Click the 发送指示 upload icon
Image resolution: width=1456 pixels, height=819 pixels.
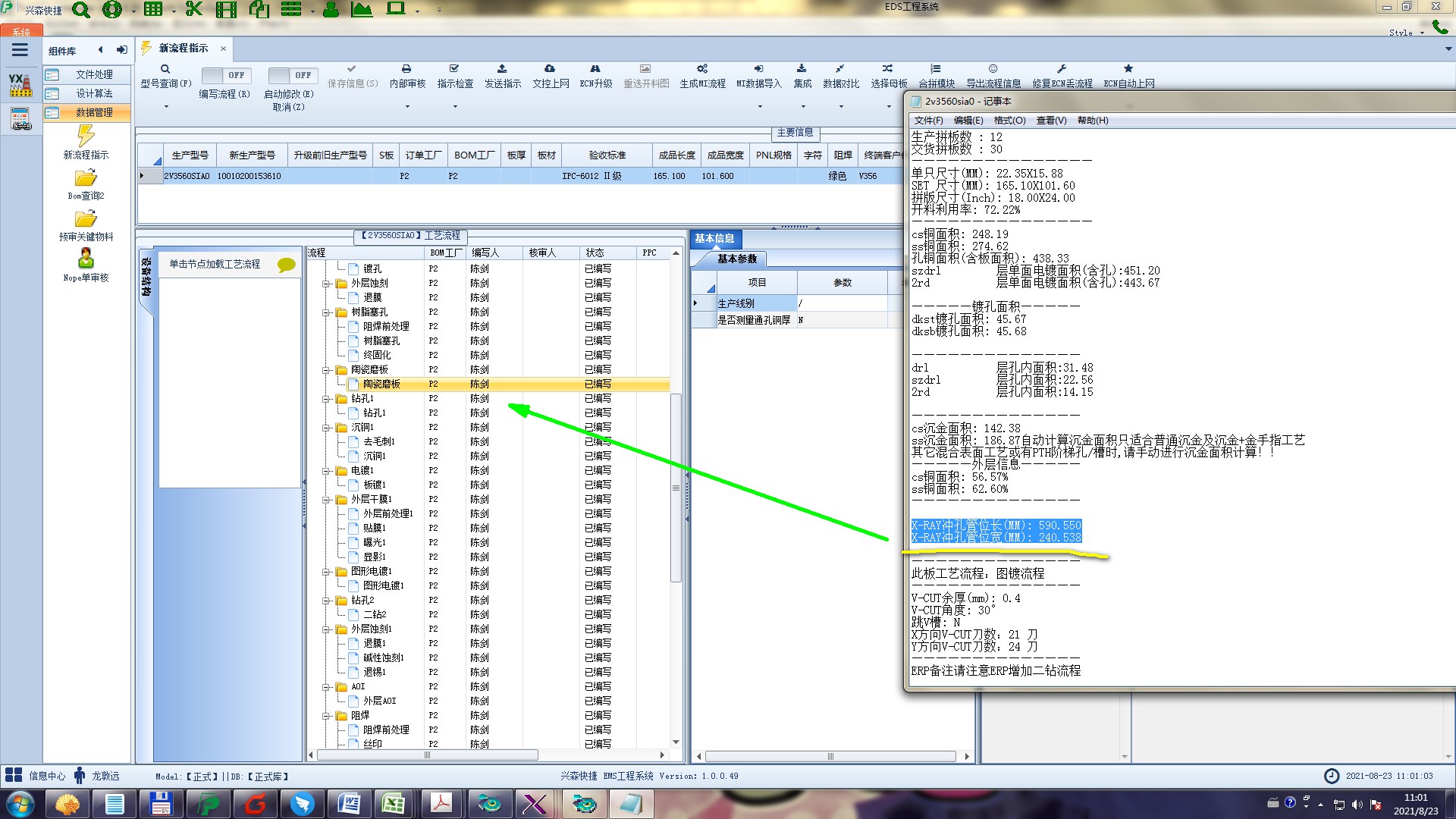(x=502, y=69)
